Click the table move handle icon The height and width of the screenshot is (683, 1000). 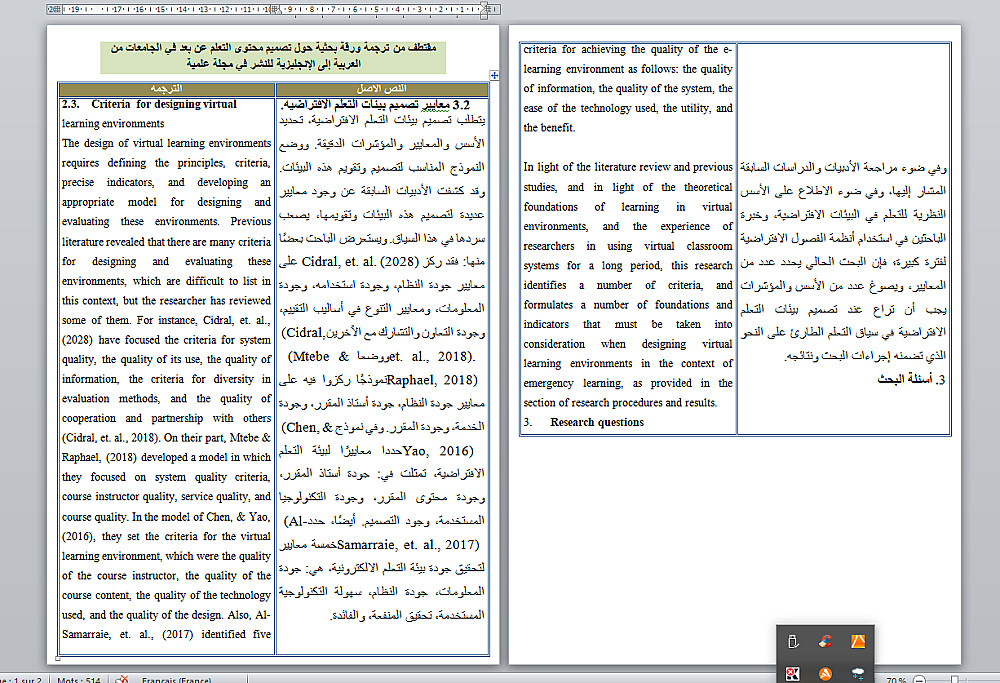(x=494, y=75)
